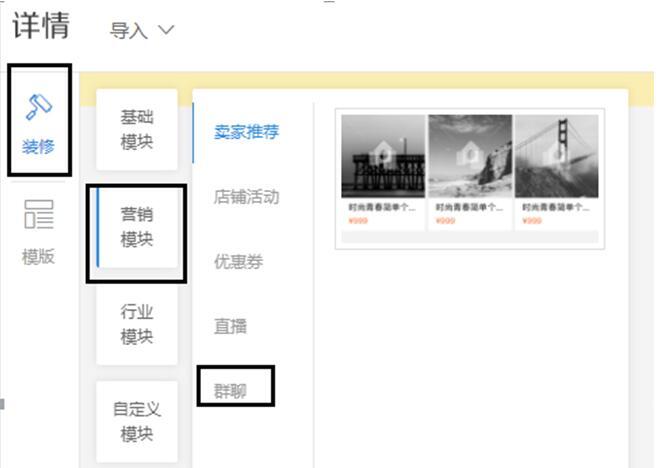658x468 pixels.
Task: Click the product title under the bridge photo
Action: 556,207
